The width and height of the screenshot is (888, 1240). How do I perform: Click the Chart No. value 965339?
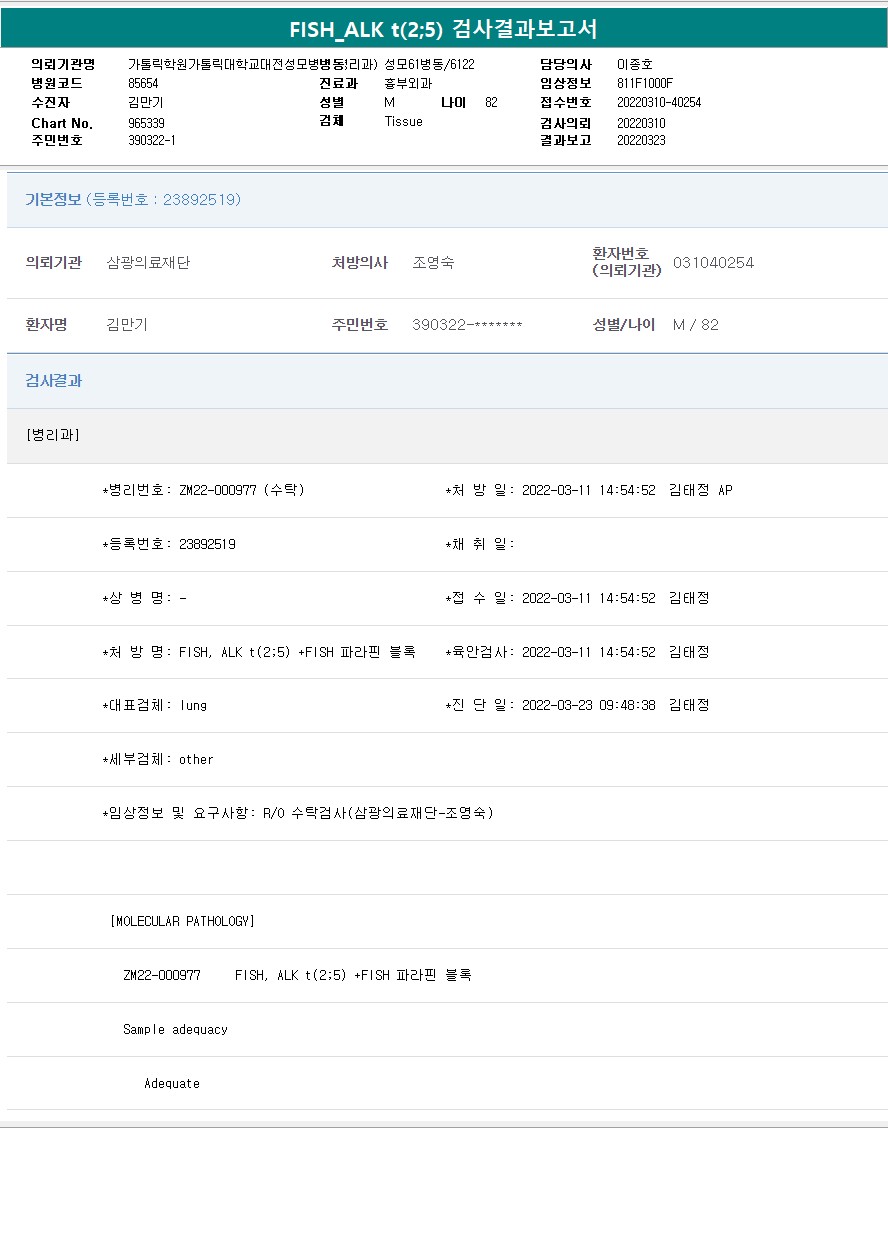[x=139, y=123]
